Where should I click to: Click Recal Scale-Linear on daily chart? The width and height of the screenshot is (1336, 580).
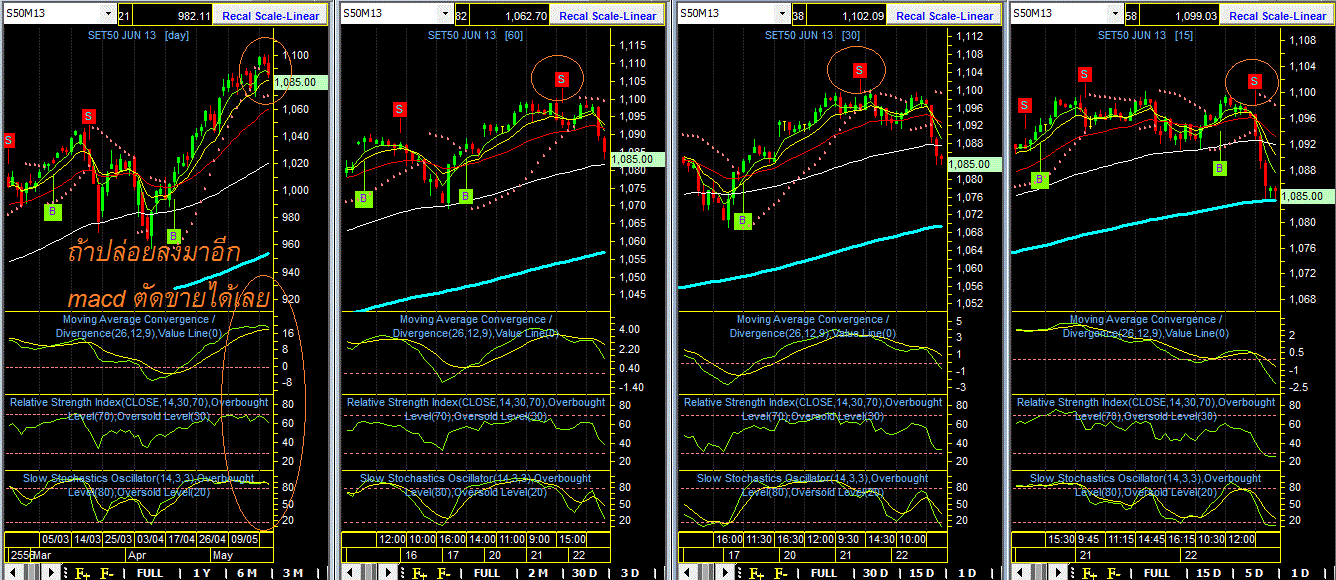point(270,16)
